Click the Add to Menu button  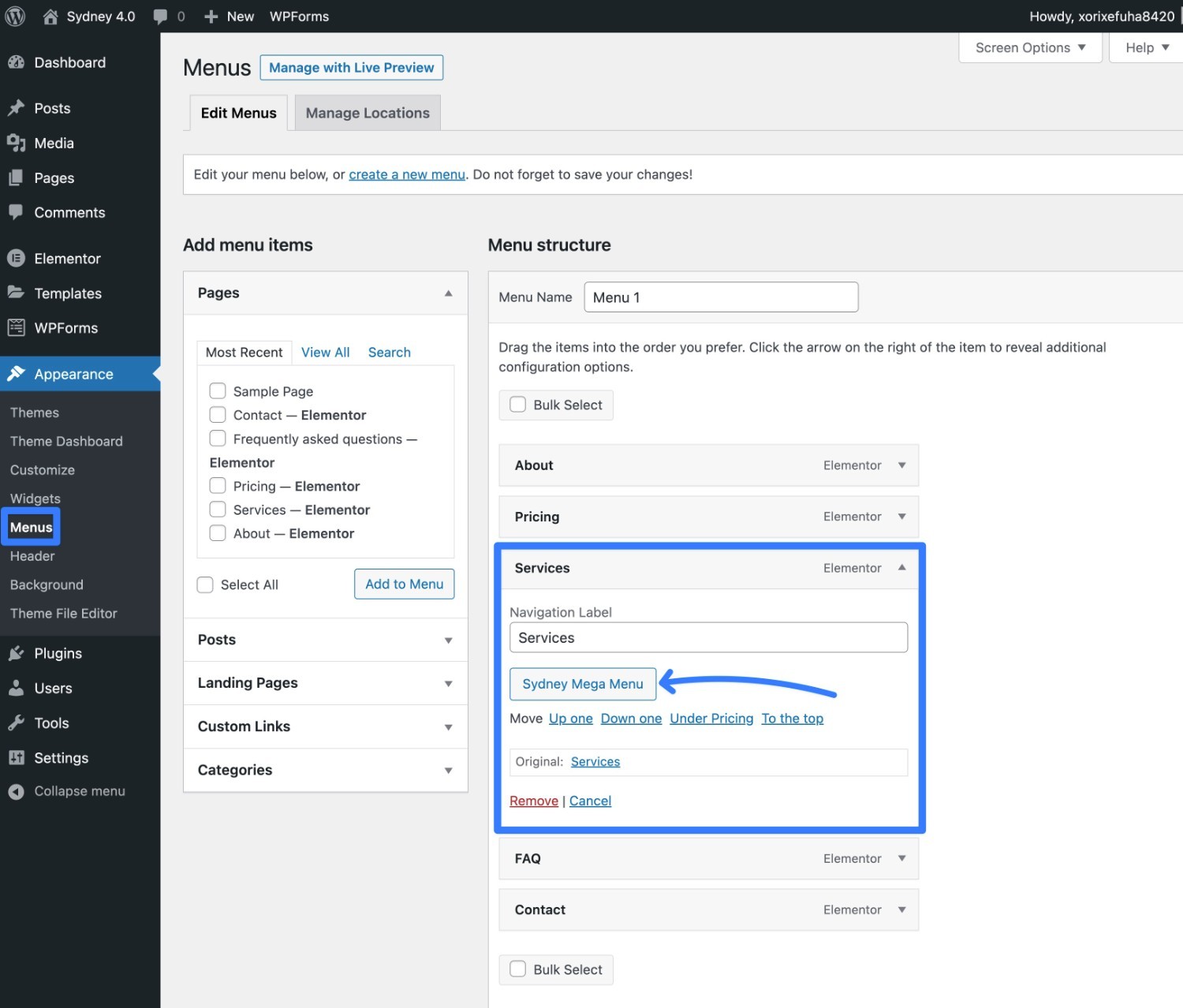pos(404,584)
